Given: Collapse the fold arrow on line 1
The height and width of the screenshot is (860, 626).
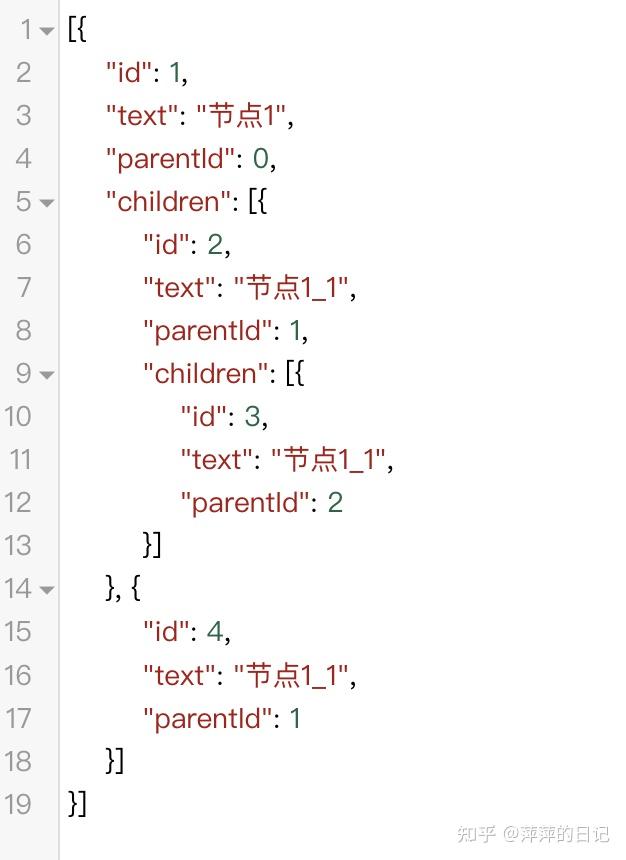Looking at the screenshot, I should click(x=47, y=31).
